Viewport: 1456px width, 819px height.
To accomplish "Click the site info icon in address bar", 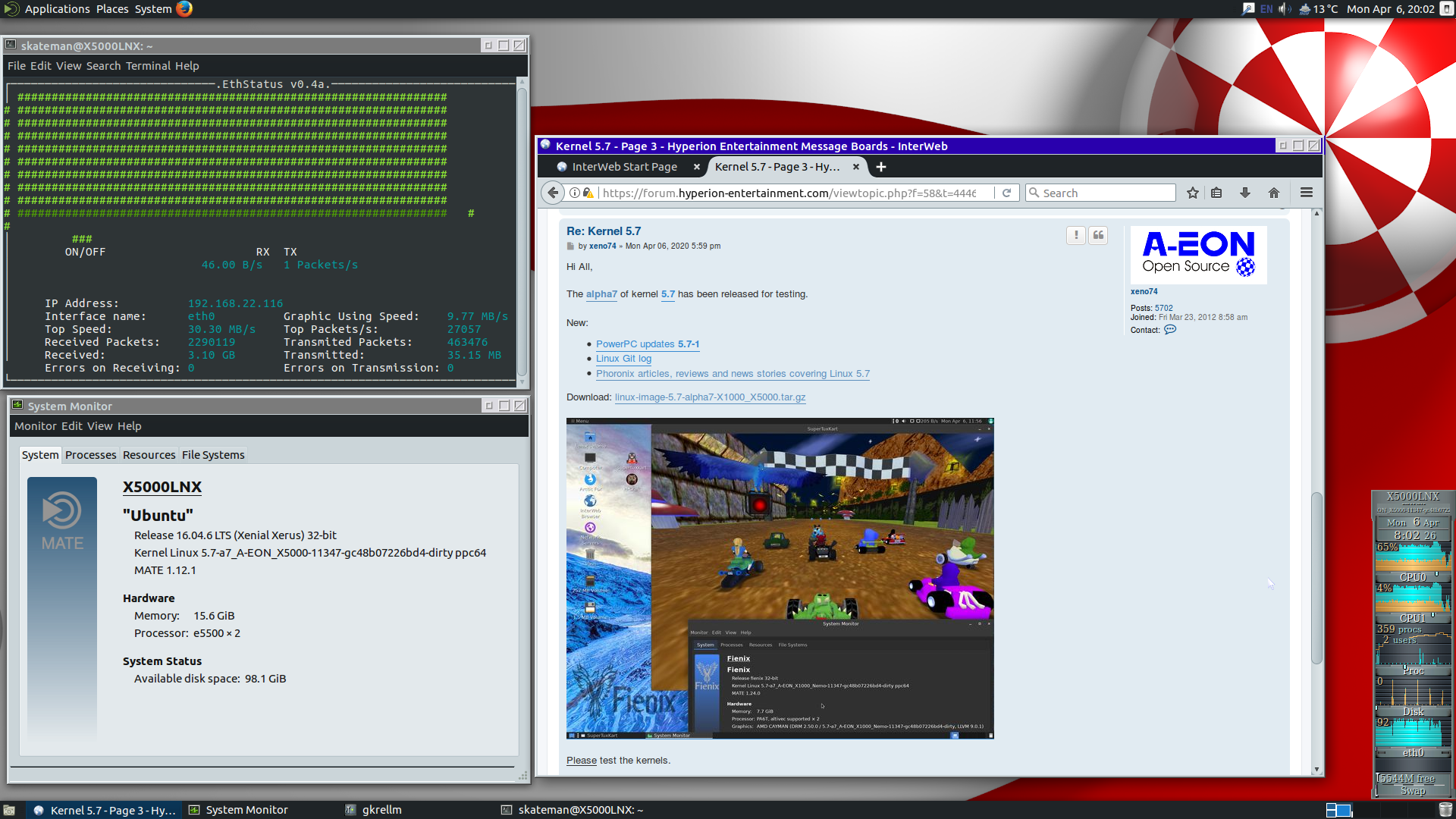I will 575,193.
